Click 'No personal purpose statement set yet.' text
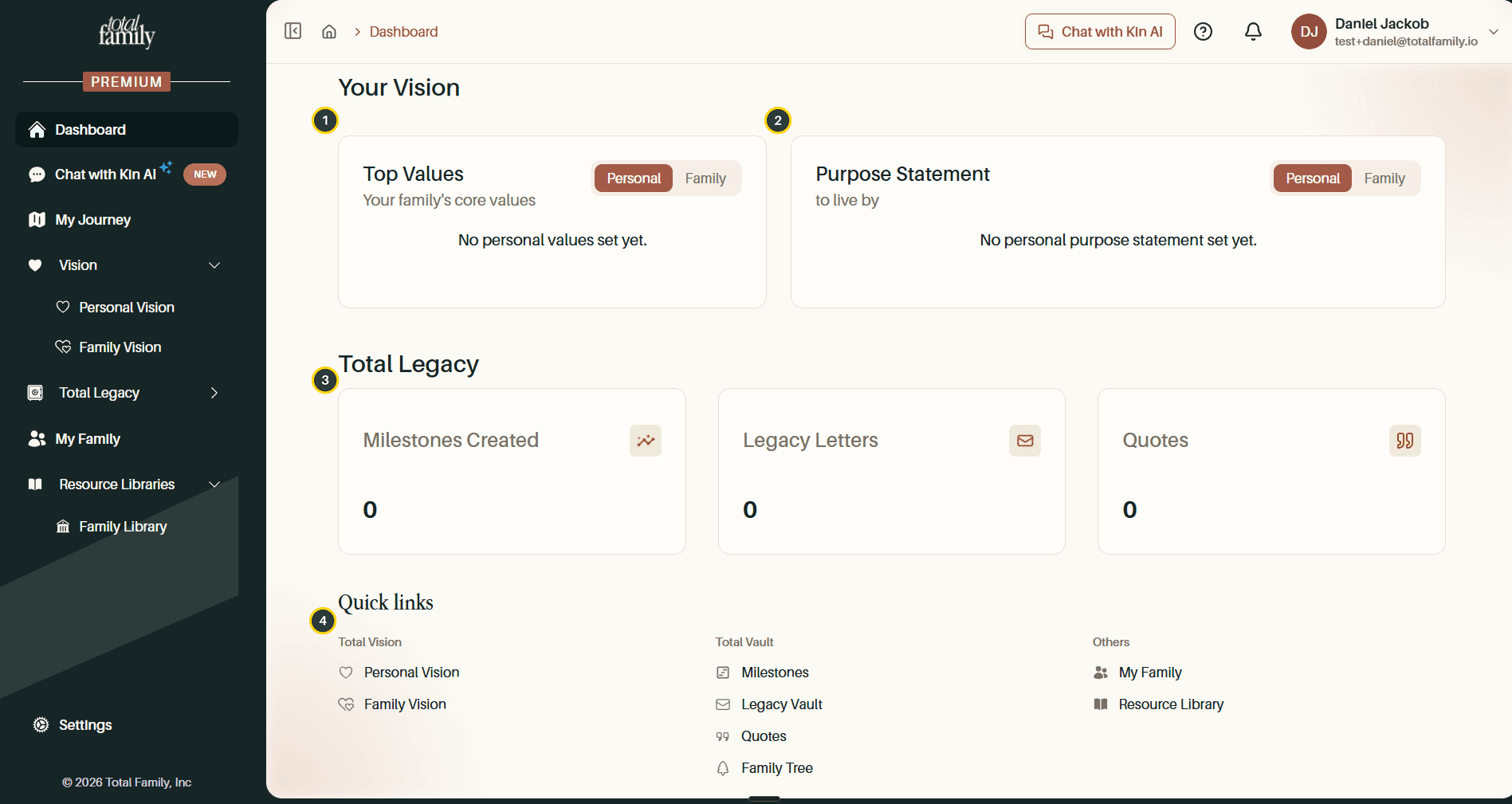The width and height of the screenshot is (1512, 804). (x=1118, y=240)
